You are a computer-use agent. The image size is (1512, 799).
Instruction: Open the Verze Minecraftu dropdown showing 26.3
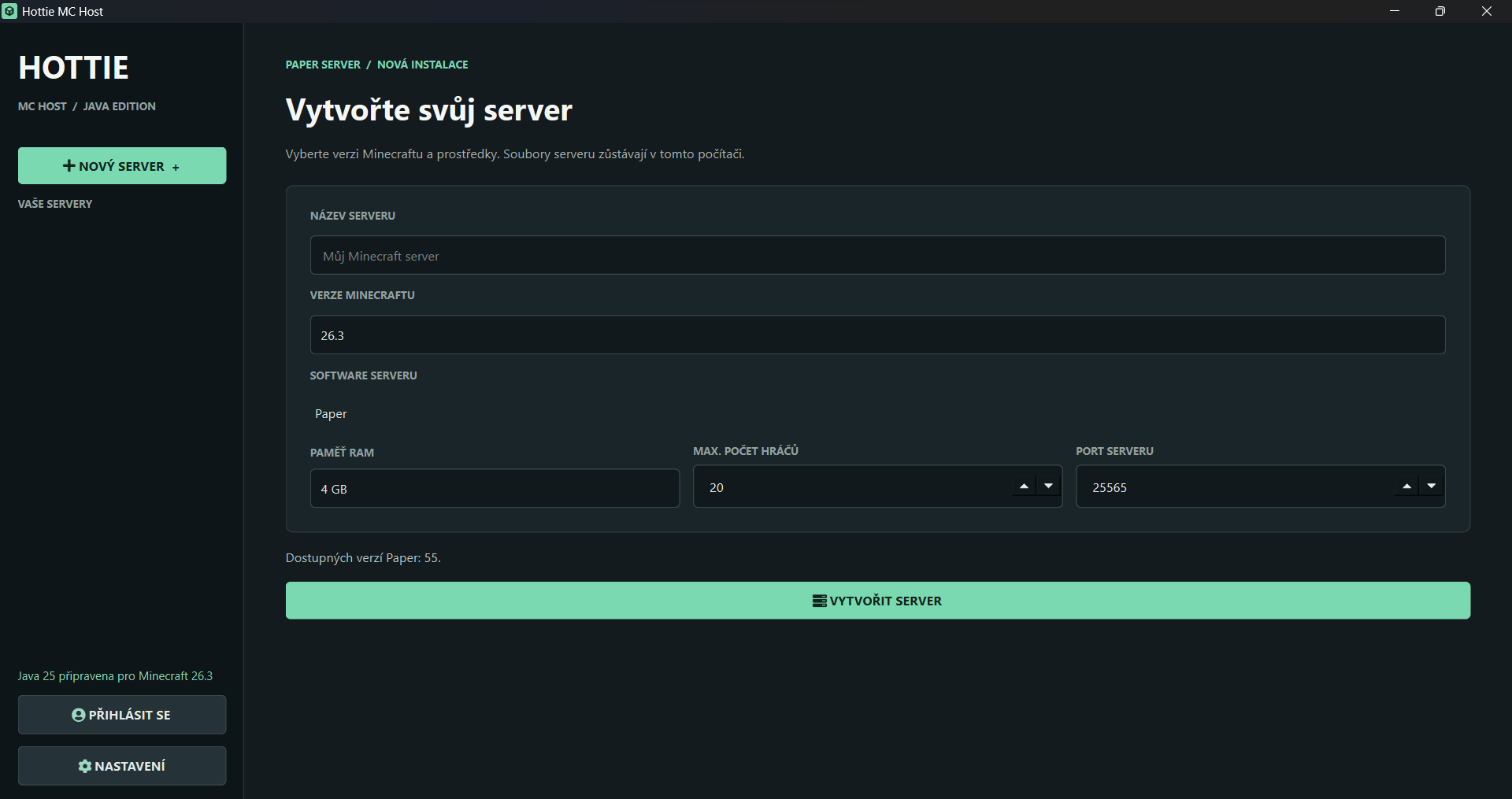[877, 335]
